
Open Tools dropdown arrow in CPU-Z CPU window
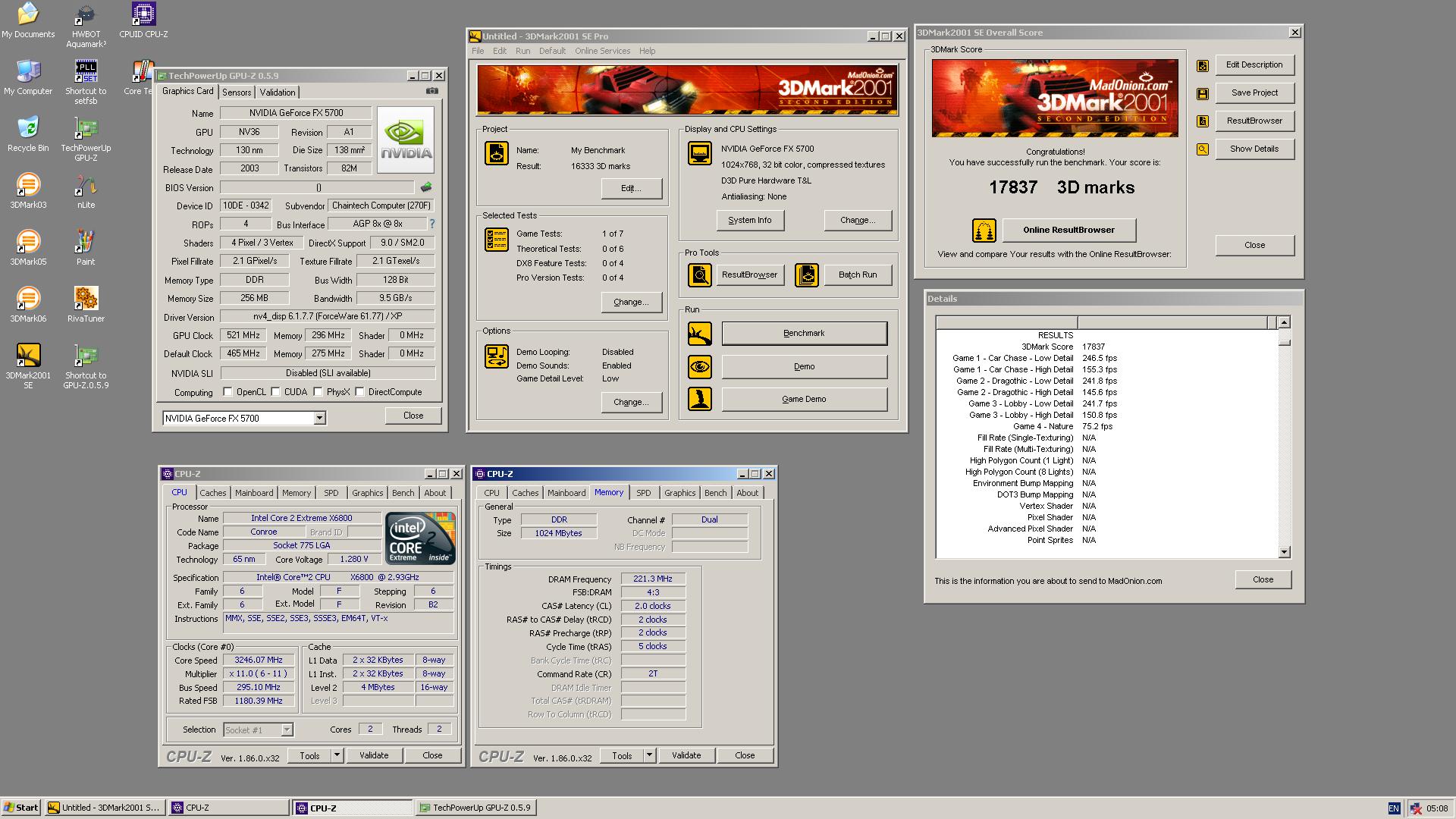coord(337,755)
